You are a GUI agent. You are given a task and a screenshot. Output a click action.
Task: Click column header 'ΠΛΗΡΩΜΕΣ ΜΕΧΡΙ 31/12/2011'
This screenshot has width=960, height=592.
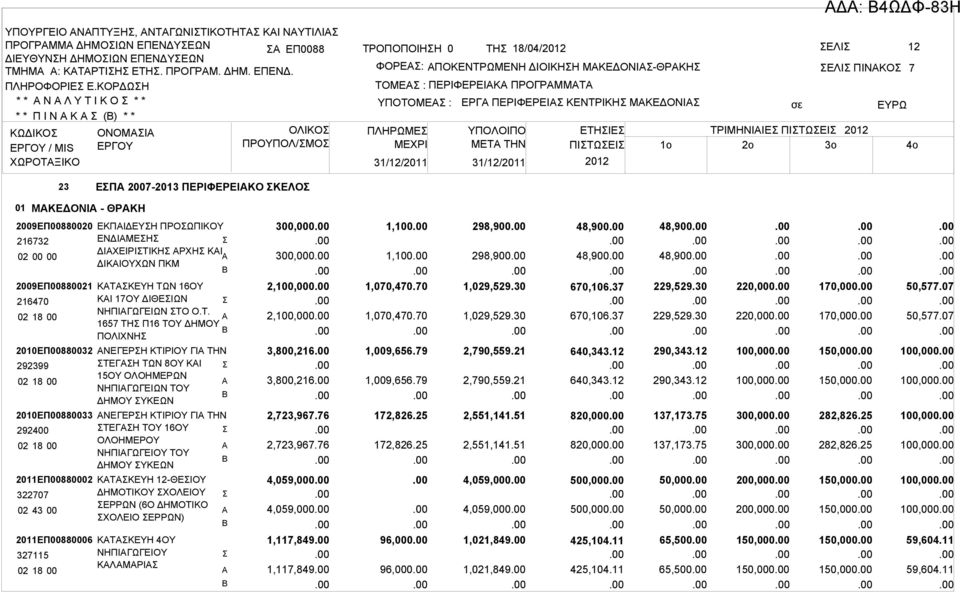click(x=397, y=147)
